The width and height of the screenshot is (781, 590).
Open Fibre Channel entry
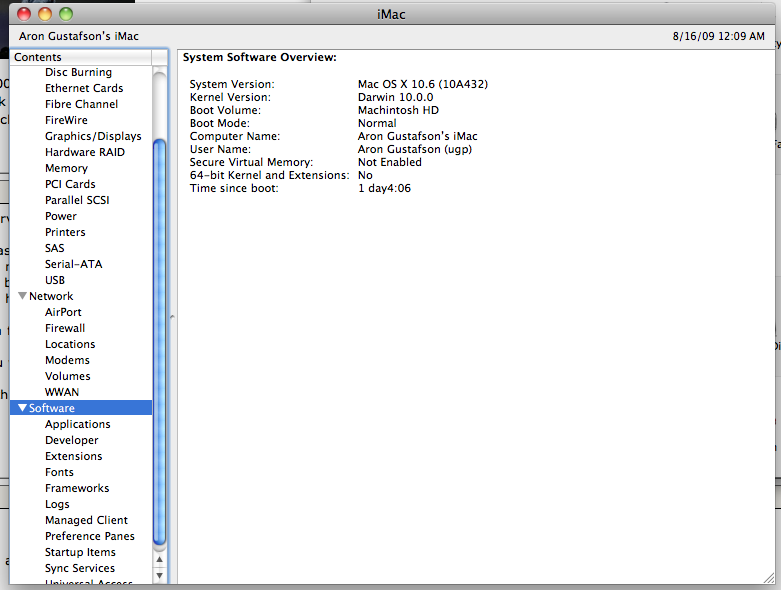tap(81, 104)
